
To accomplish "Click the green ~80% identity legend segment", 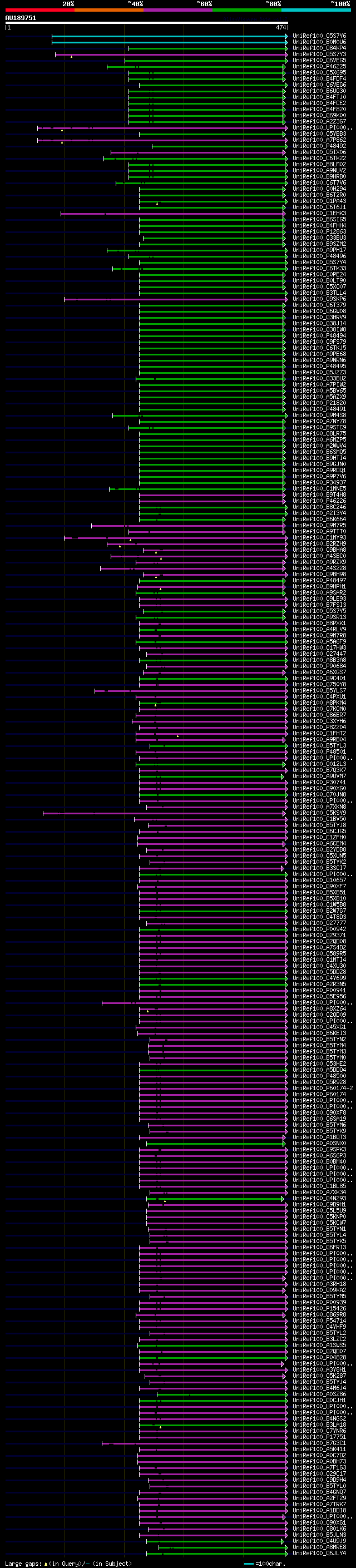I will [247, 11].
